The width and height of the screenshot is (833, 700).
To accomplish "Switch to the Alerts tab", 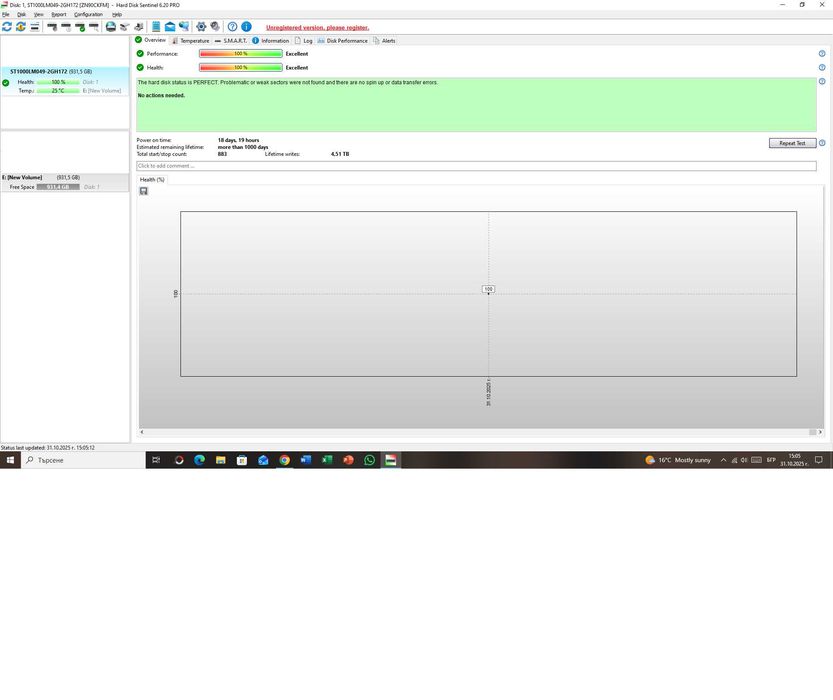I will coord(384,40).
